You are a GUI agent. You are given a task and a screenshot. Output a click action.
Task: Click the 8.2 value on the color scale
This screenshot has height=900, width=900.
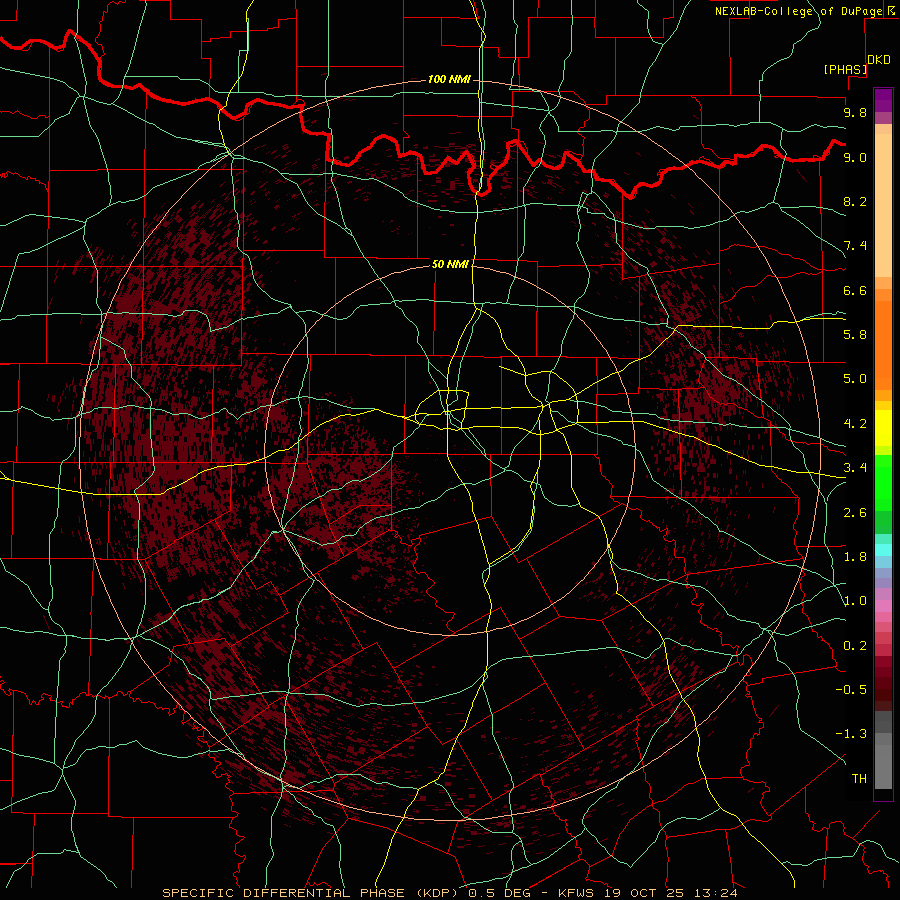coord(855,201)
